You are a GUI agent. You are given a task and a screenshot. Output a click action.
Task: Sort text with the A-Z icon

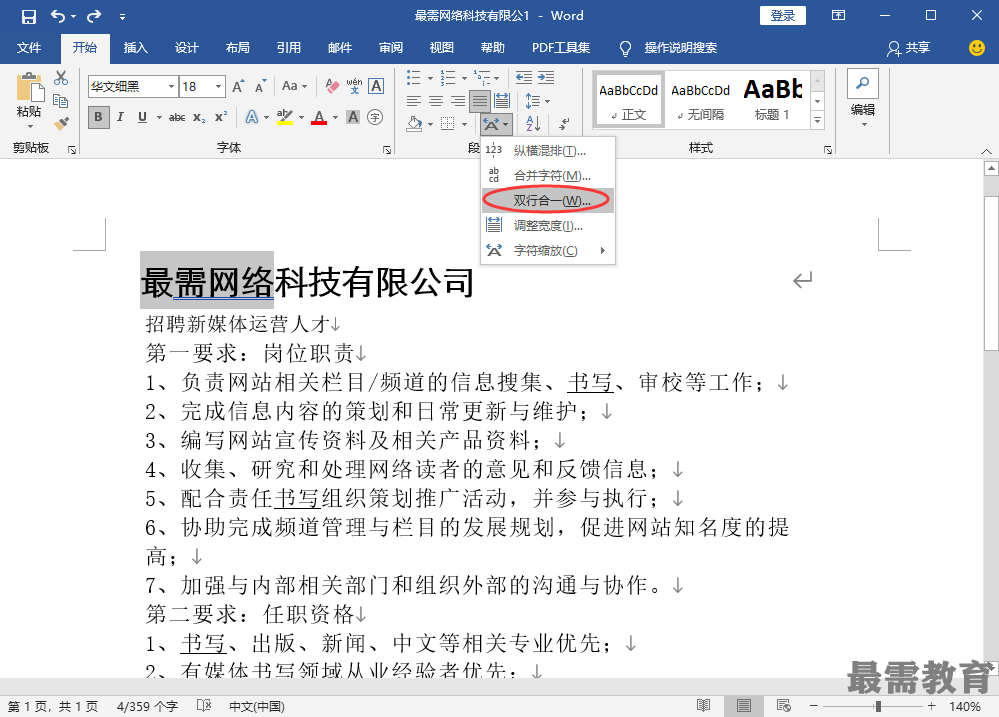(533, 123)
